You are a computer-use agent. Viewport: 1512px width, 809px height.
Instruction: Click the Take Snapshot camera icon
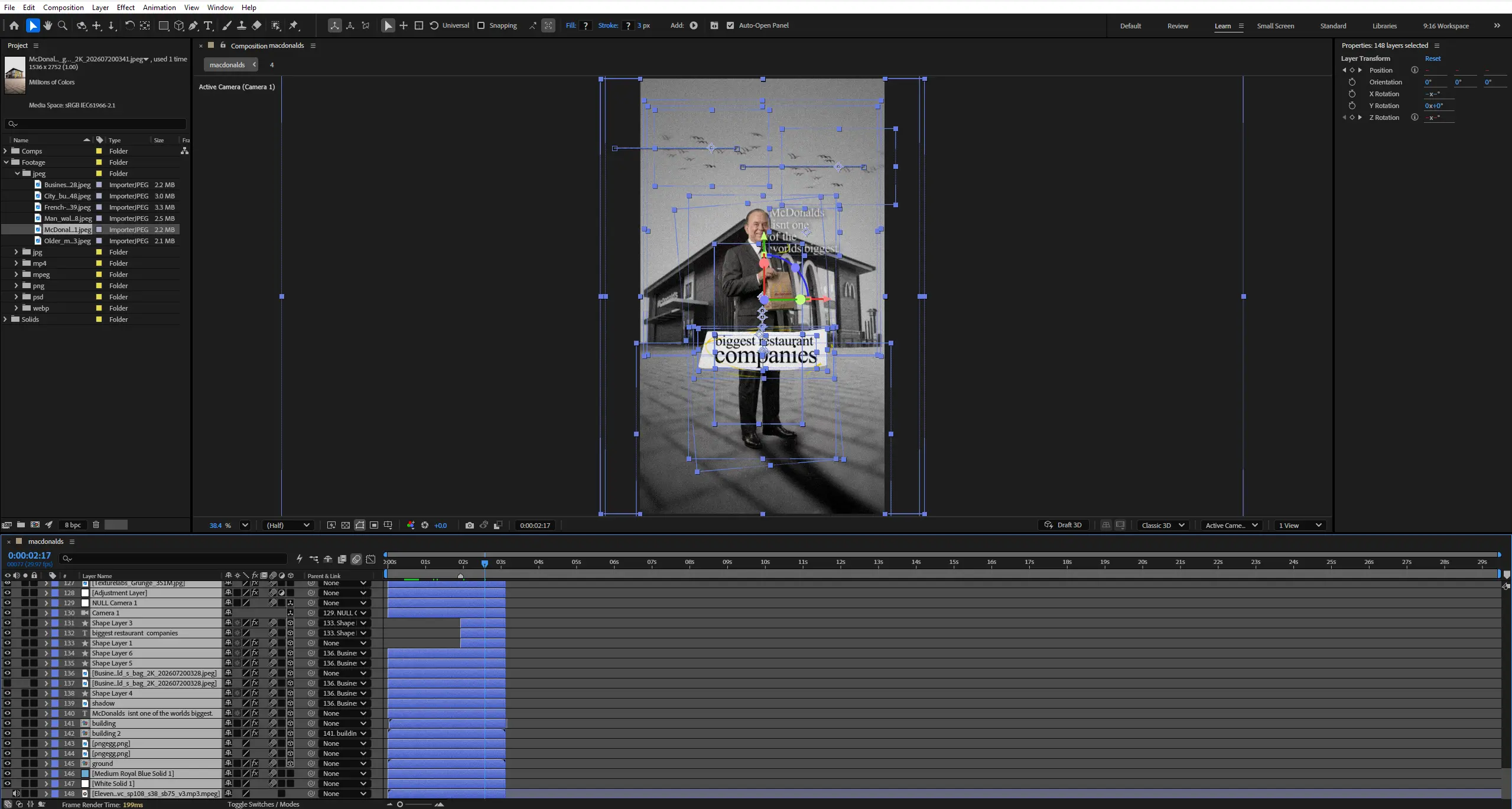[x=470, y=525]
